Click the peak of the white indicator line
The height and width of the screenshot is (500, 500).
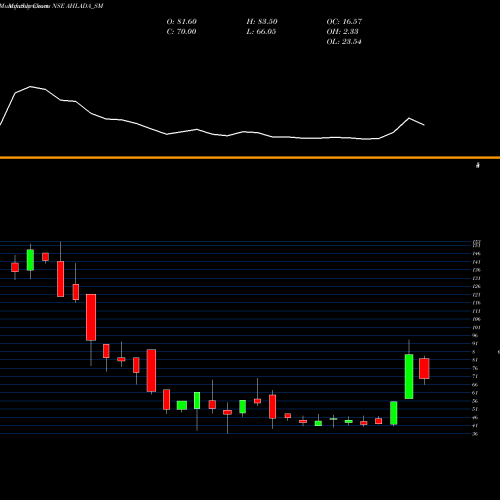coord(31,87)
